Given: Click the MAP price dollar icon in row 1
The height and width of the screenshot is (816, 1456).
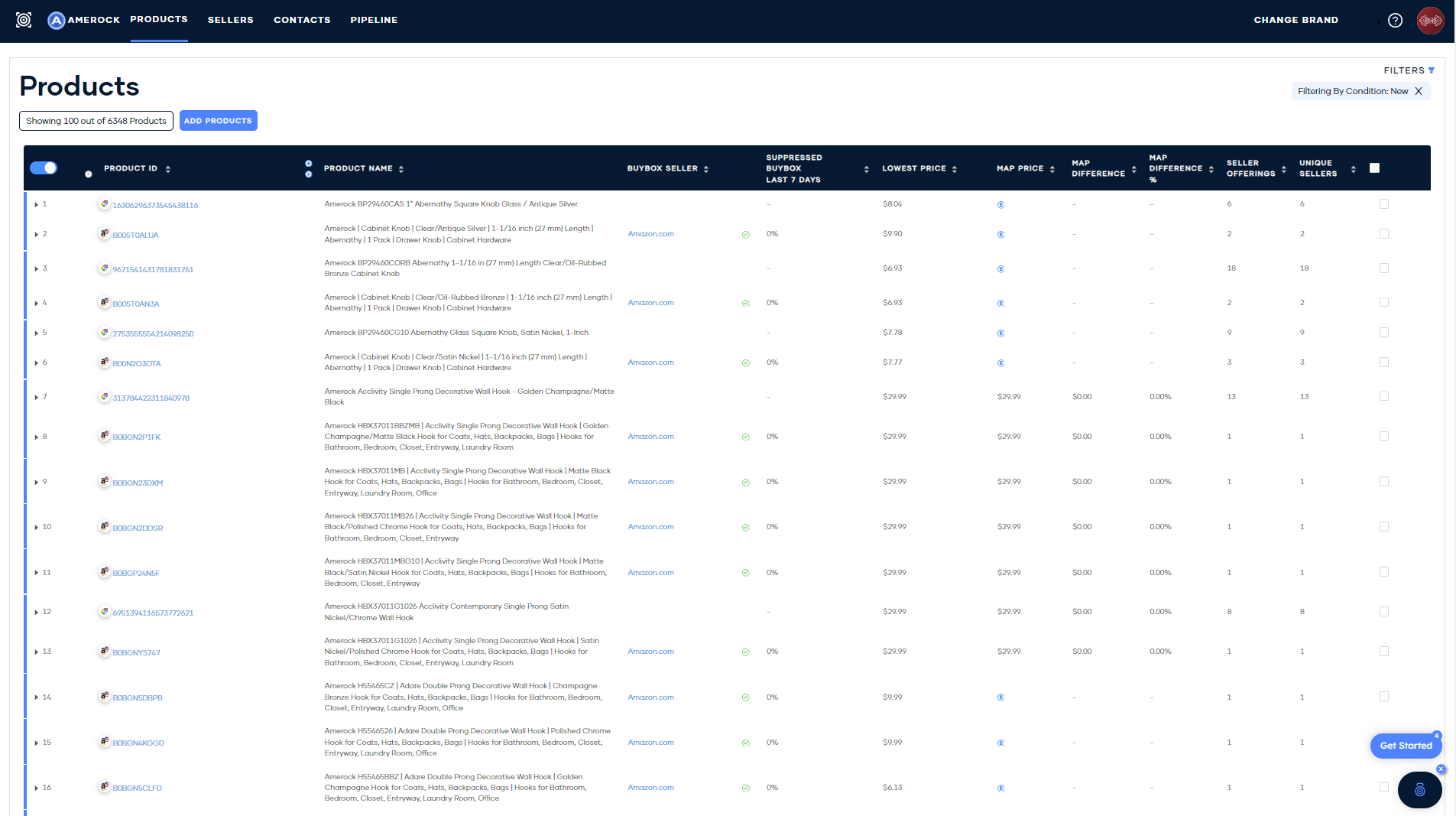Looking at the screenshot, I should [1000, 205].
